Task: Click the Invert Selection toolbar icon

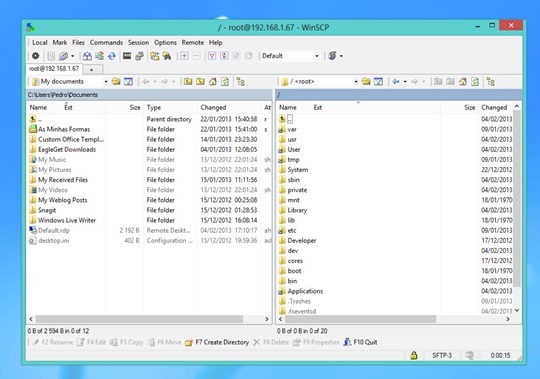Action: point(224,56)
